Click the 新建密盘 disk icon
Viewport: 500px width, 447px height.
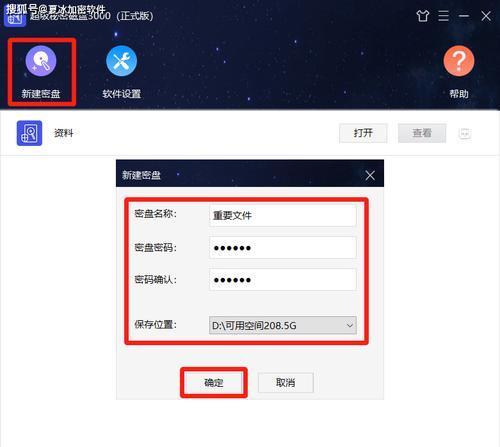tap(41, 61)
